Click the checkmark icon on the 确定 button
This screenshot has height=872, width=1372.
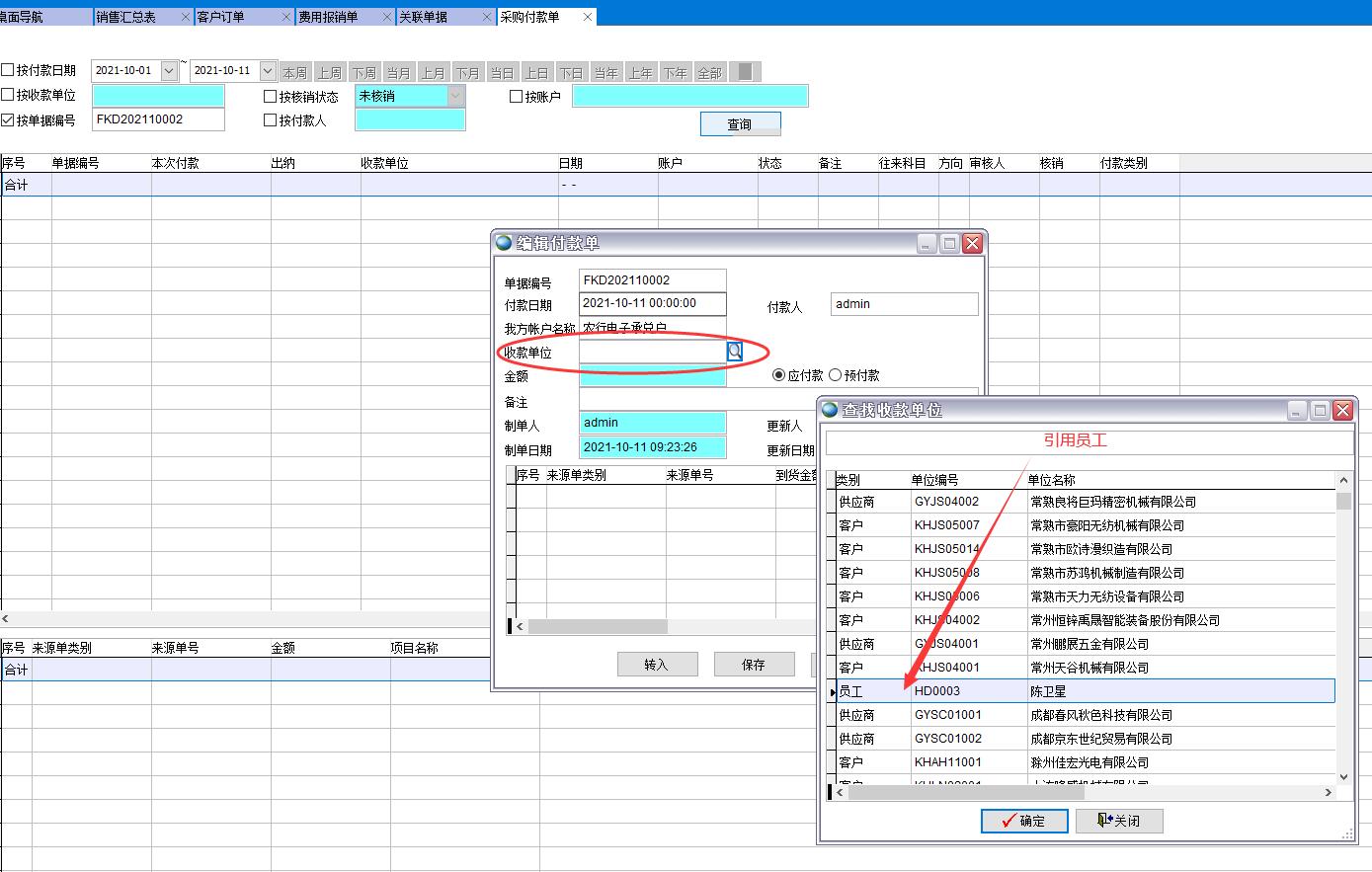coord(1007,821)
